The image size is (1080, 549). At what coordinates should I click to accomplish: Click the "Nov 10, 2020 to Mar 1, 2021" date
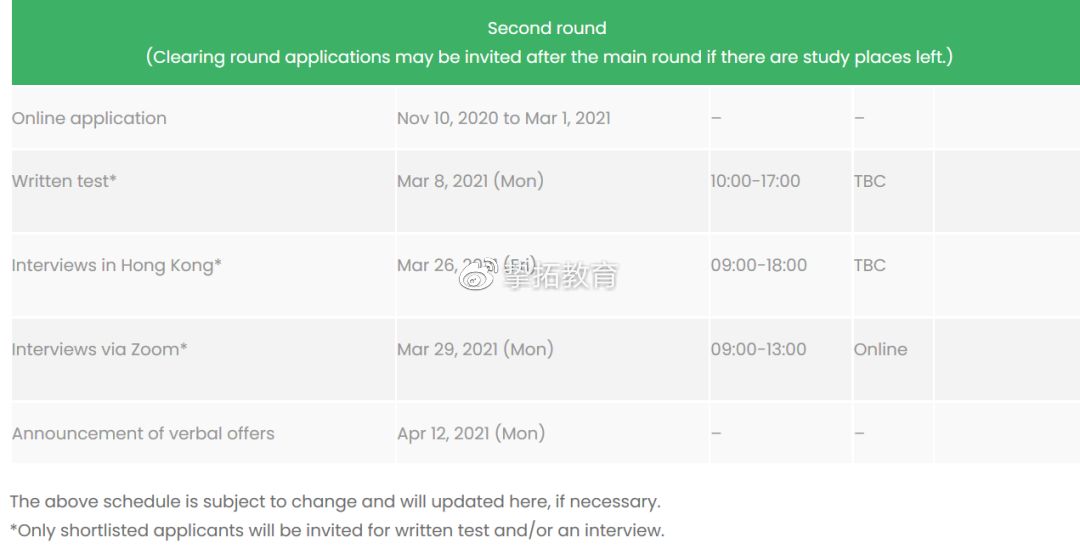[x=503, y=118]
